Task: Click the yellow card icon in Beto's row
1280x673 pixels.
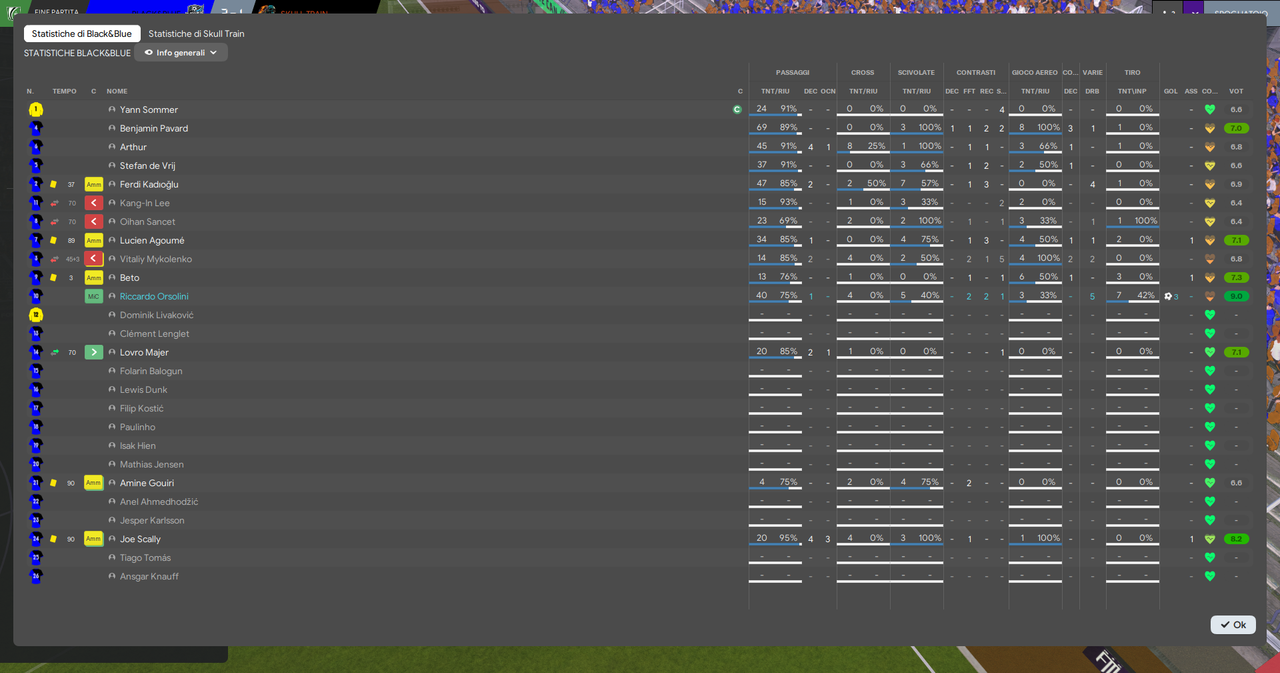Action: click(x=53, y=277)
